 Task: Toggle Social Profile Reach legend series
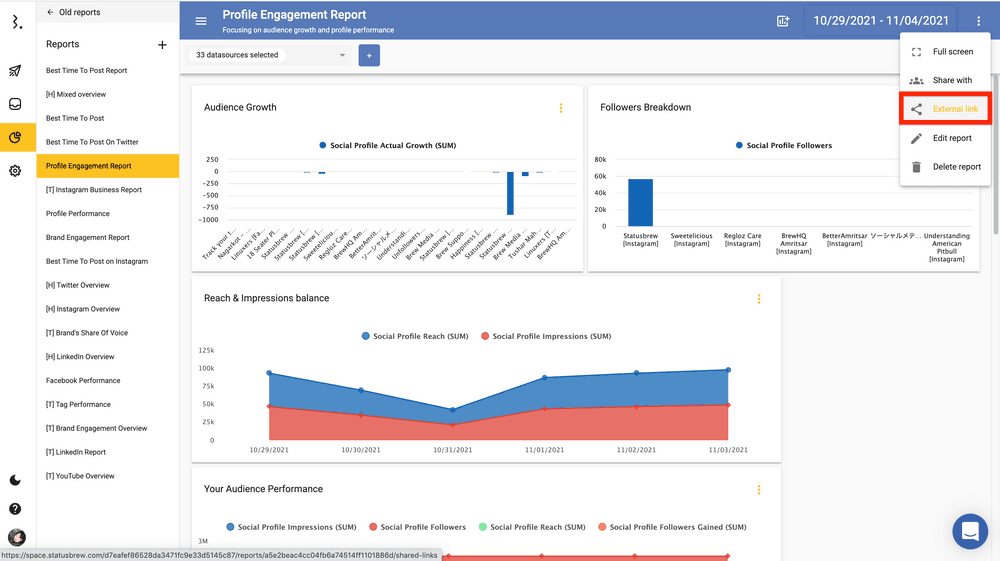tap(414, 337)
